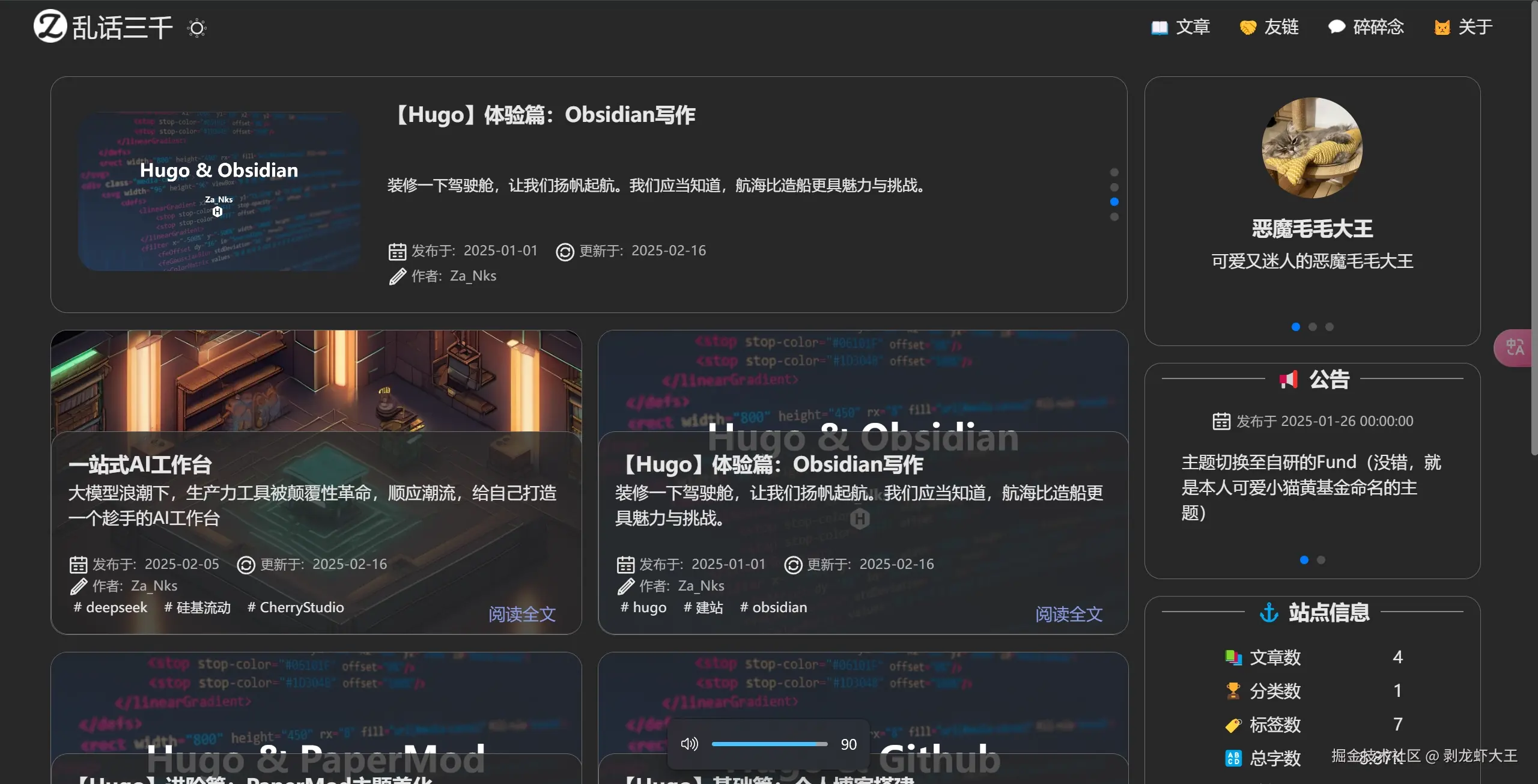This screenshot has height=784, width=1538.
Task: Click the tag icon beside 标签数
Action: click(x=1233, y=725)
